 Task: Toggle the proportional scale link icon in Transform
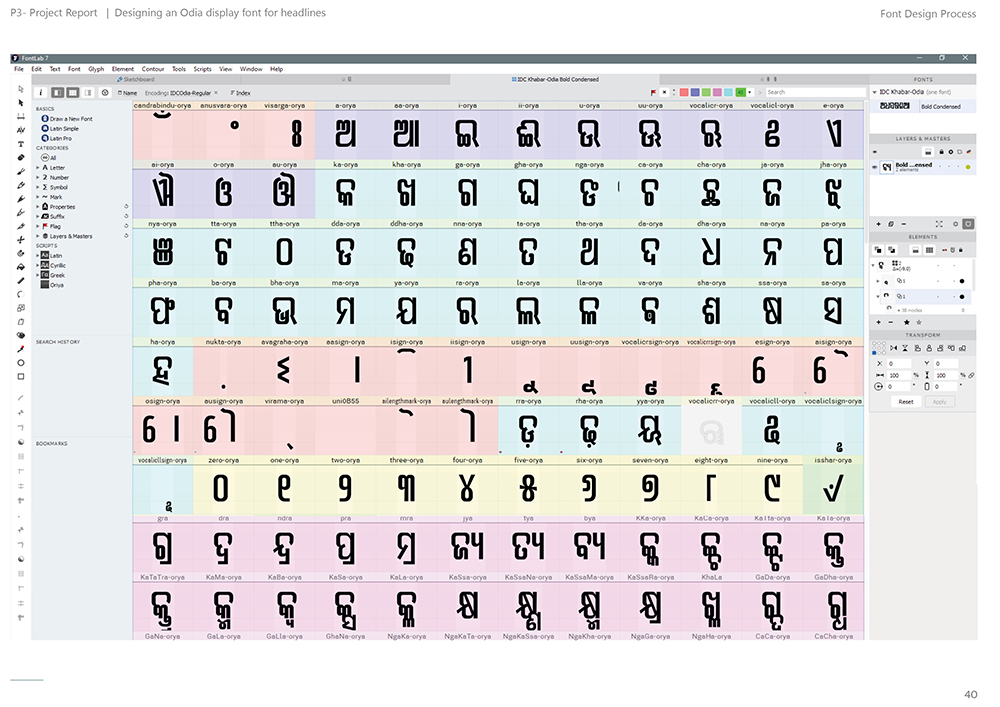(971, 375)
